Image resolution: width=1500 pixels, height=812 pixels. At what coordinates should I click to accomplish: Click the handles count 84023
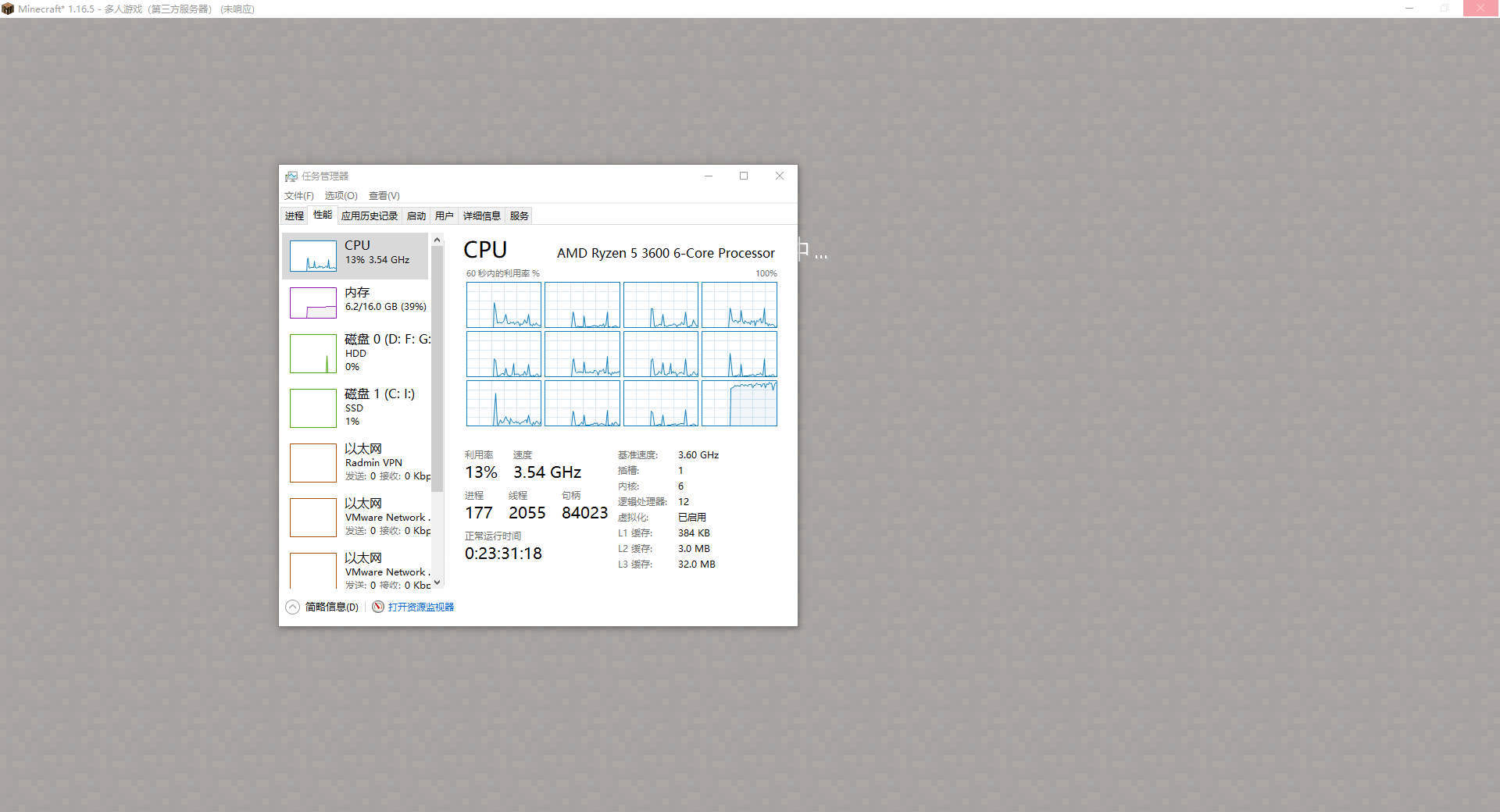pyautogui.click(x=584, y=513)
